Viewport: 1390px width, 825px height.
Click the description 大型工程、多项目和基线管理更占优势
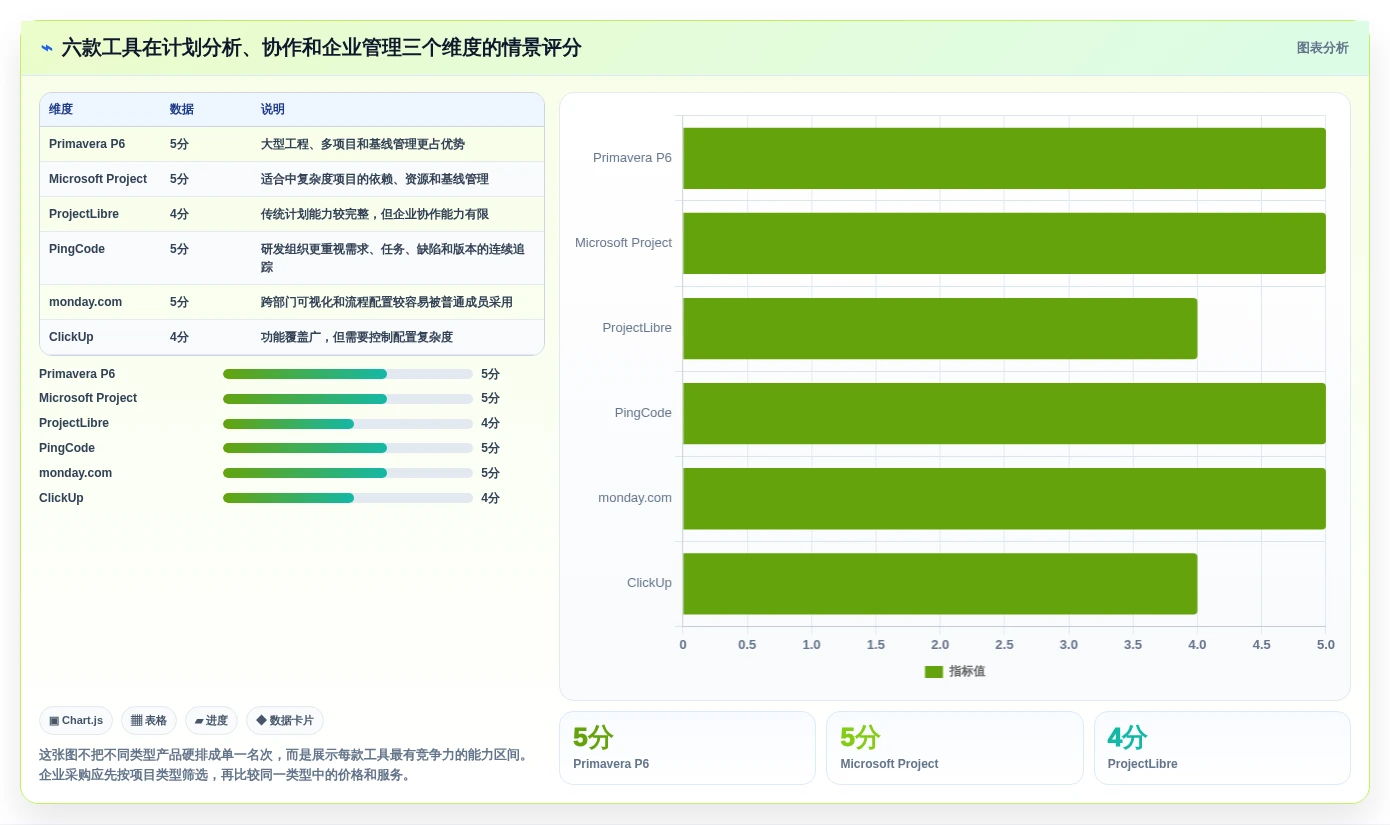click(x=363, y=144)
